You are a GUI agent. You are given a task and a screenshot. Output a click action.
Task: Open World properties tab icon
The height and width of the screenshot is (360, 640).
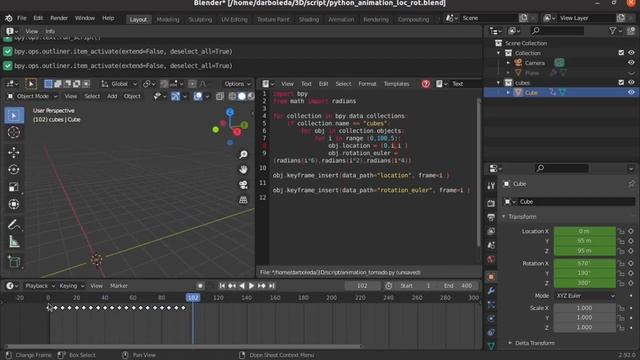pyautogui.click(x=491, y=259)
